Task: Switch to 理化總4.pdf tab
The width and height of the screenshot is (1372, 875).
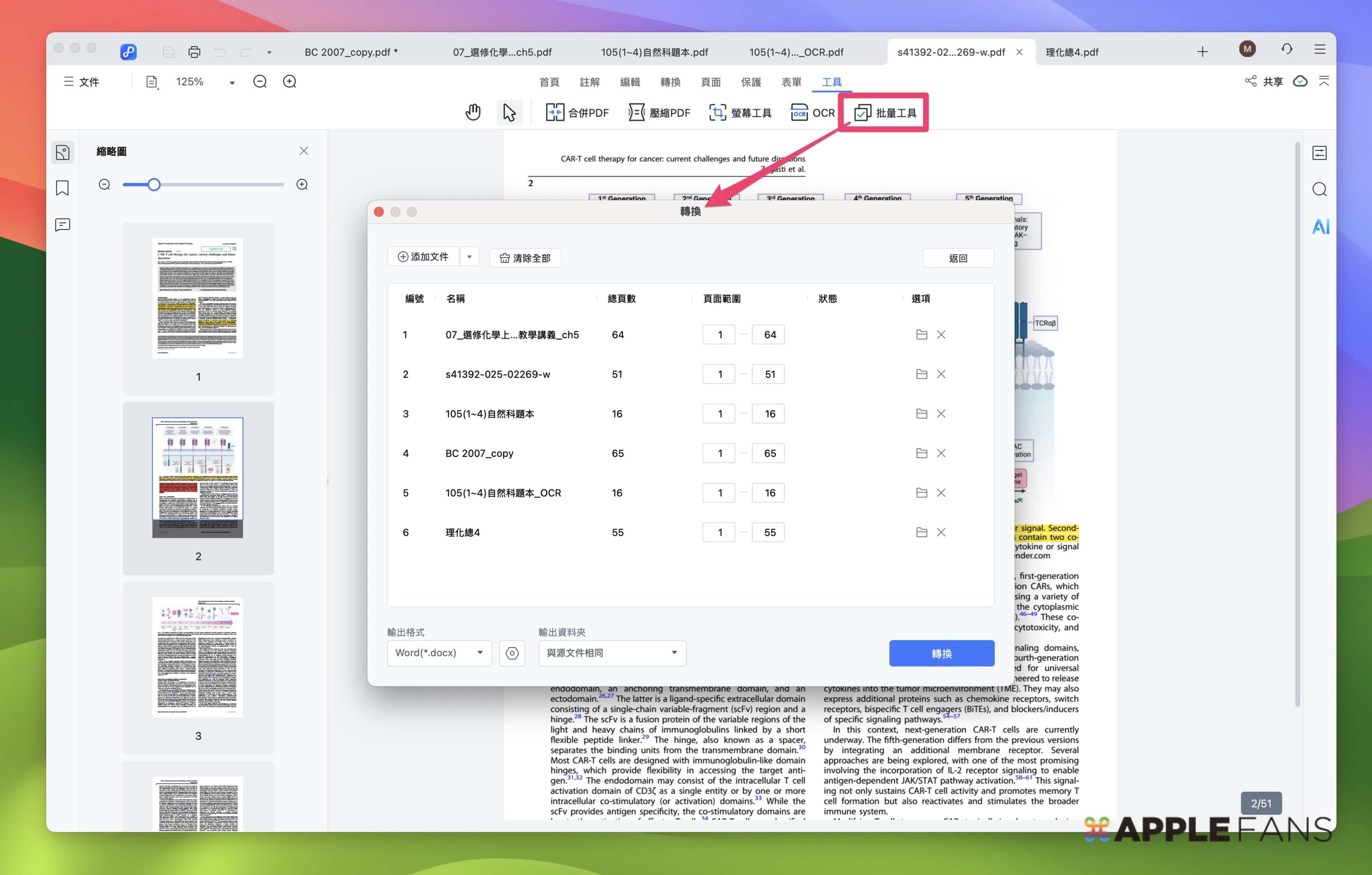Action: pyautogui.click(x=1072, y=52)
